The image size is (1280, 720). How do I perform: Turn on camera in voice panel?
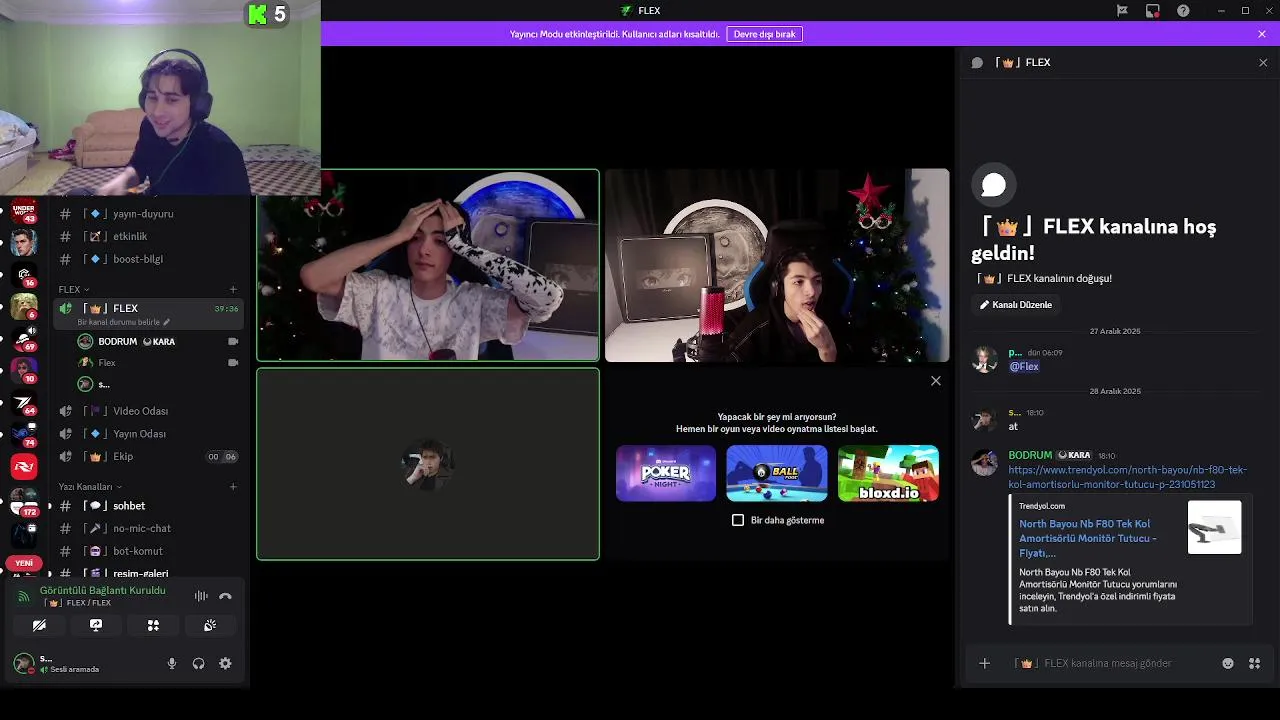pyautogui.click(x=39, y=625)
